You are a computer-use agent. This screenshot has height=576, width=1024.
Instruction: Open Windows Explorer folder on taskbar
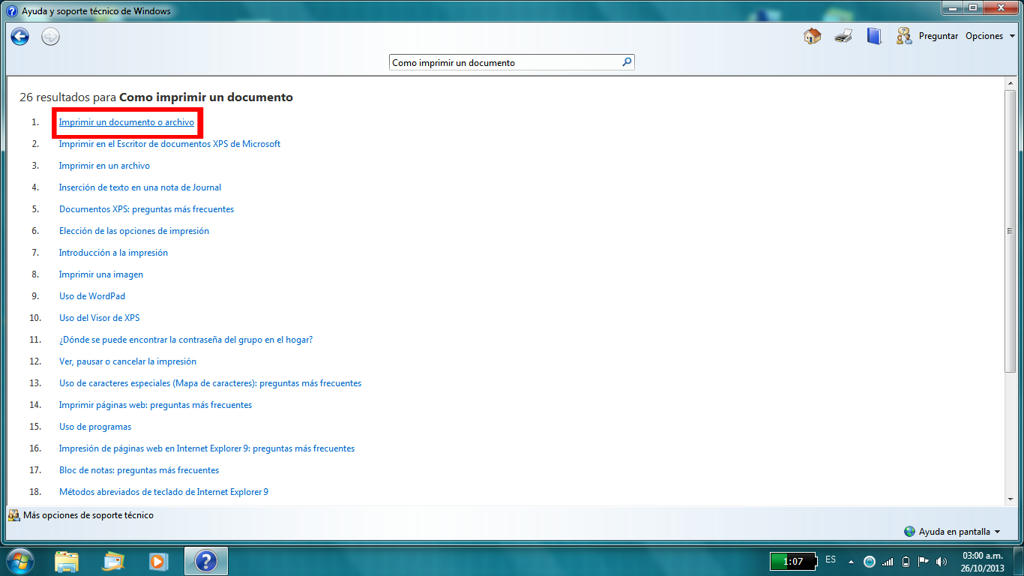coord(67,562)
